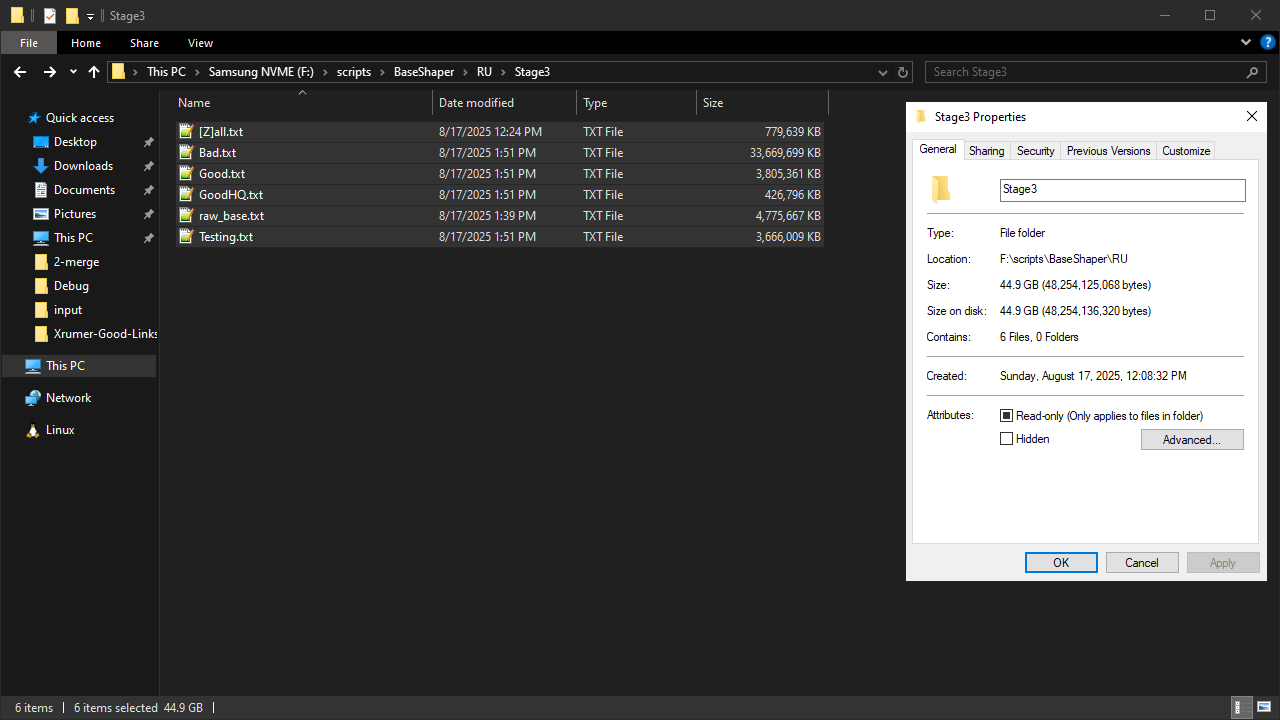Switch to the Previous Versions tab
Viewport: 1280px width, 720px height.
click(x=1108, y=151)
